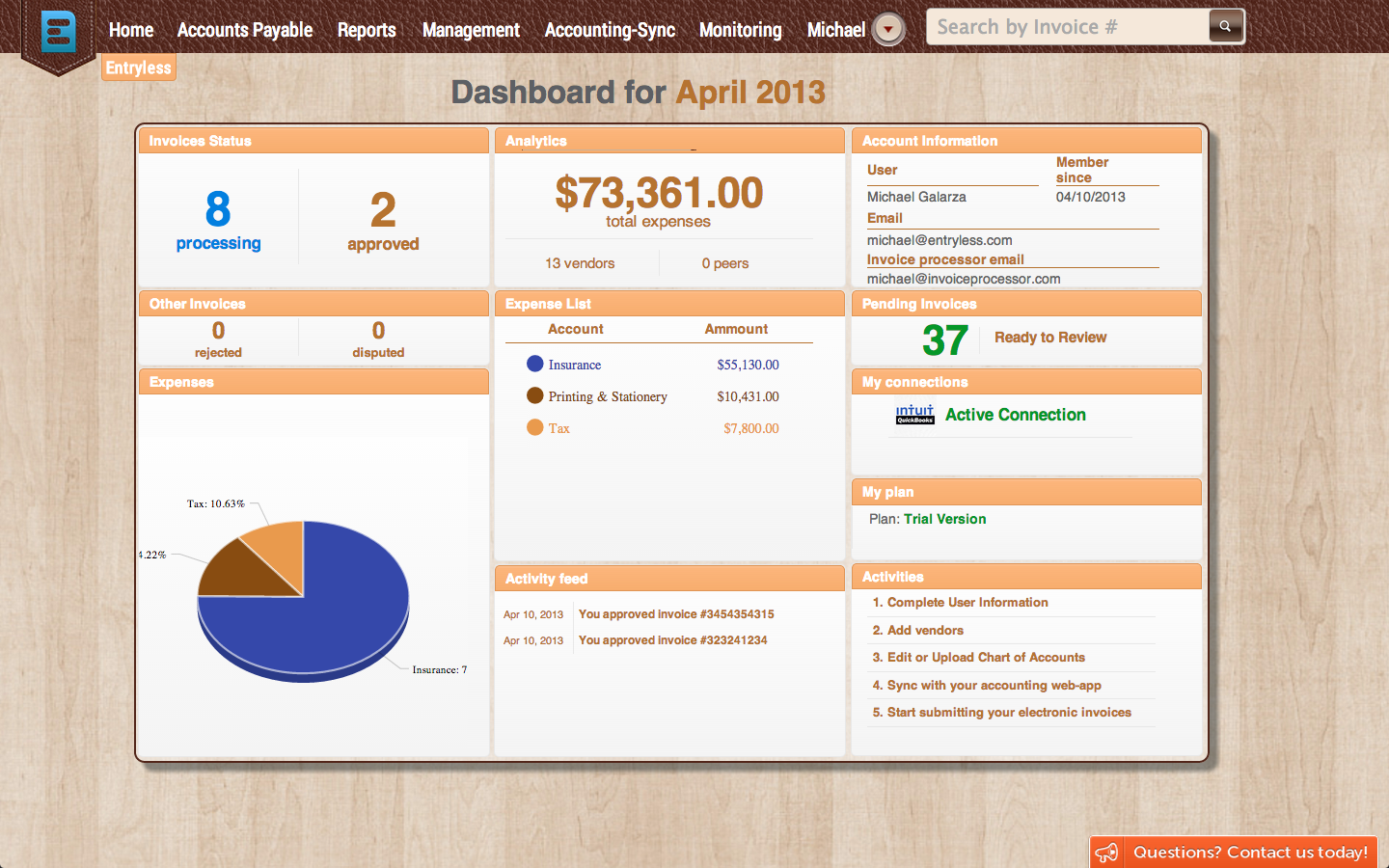Viewport: 1389px width, 868px height.
Task: Click the megaphone icon in contact banner
Action: point(1106,853)
